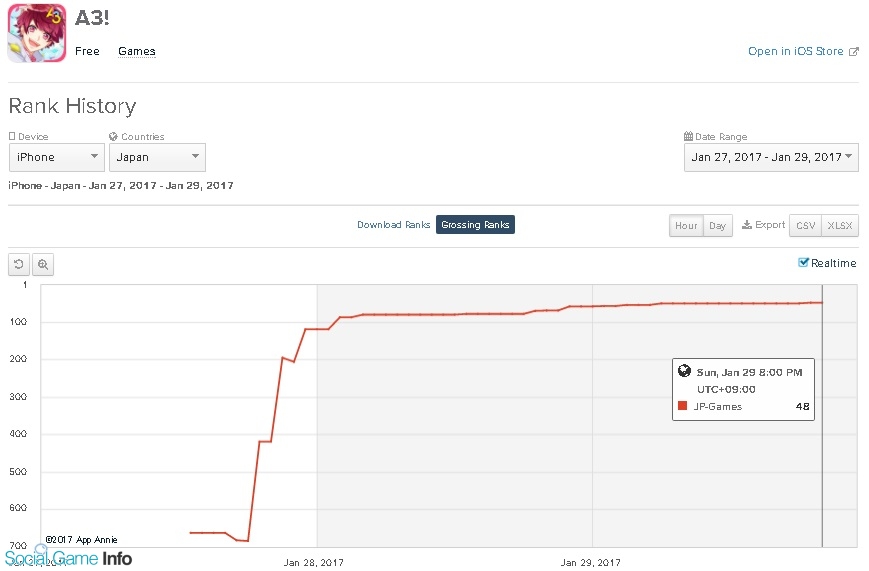Viewport: 869px width, 571px height.
Task: Click the magnifier zoom icon
Action: 43,264
